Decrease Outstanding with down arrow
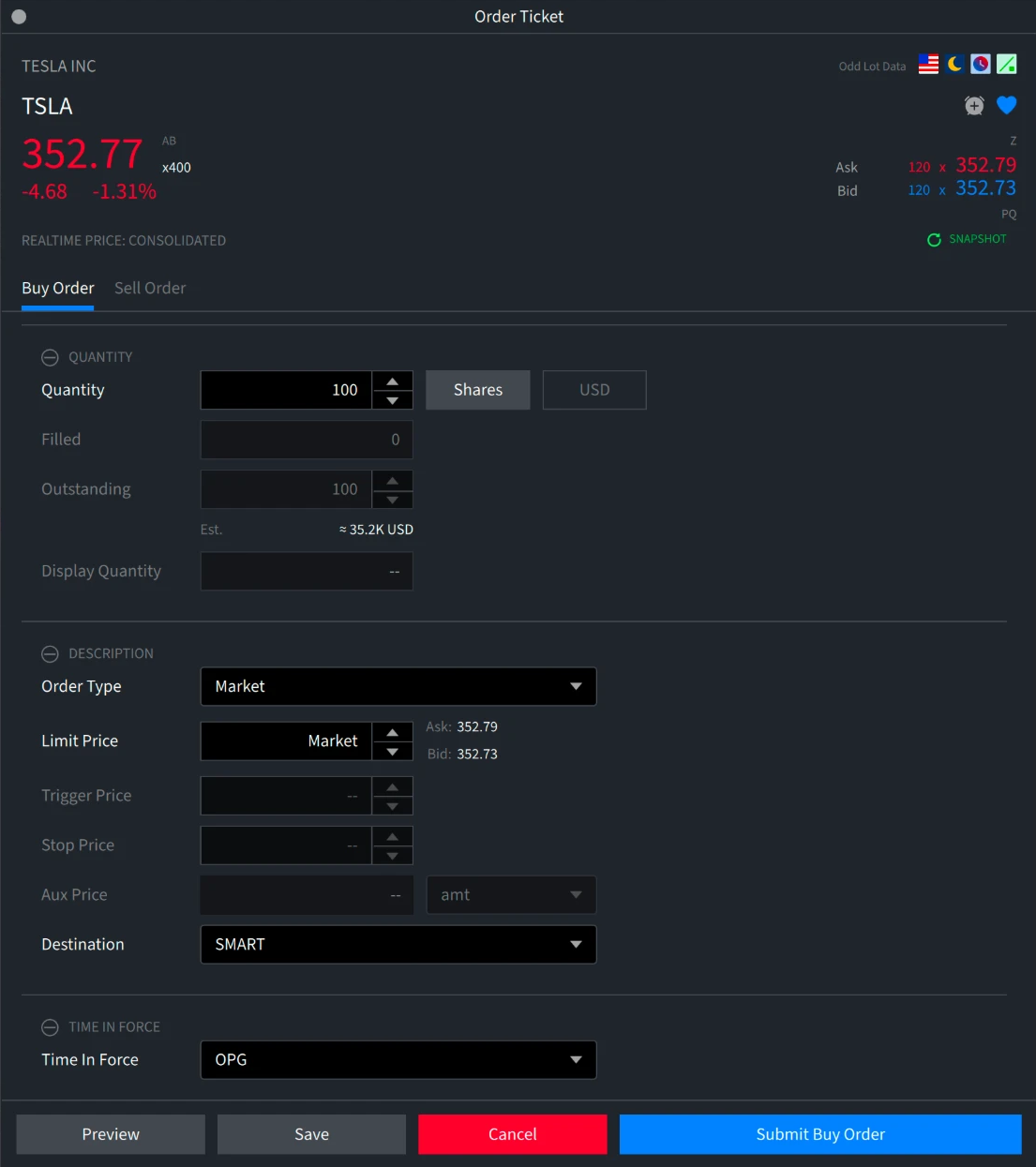 (x=393, y=500)
